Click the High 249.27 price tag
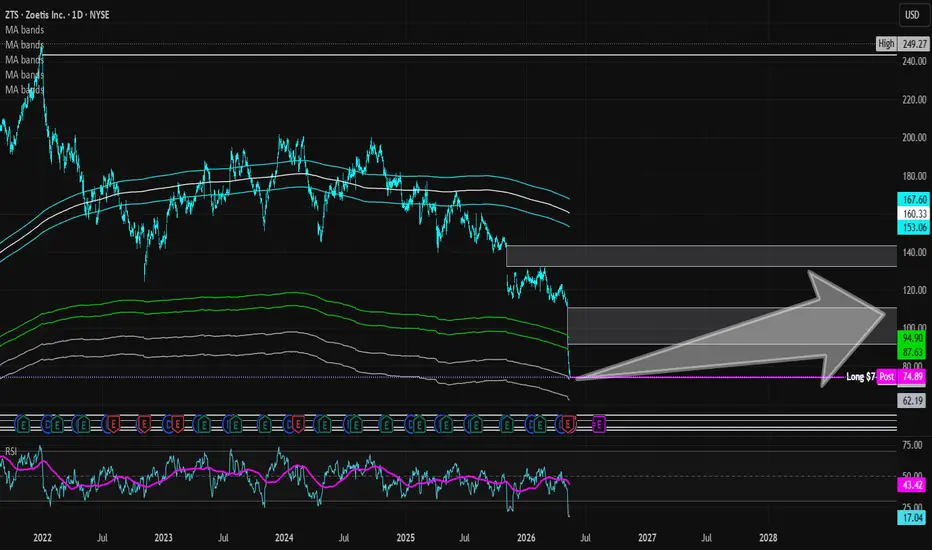This screenshot has width=932, height=550. tap(902, 44)
